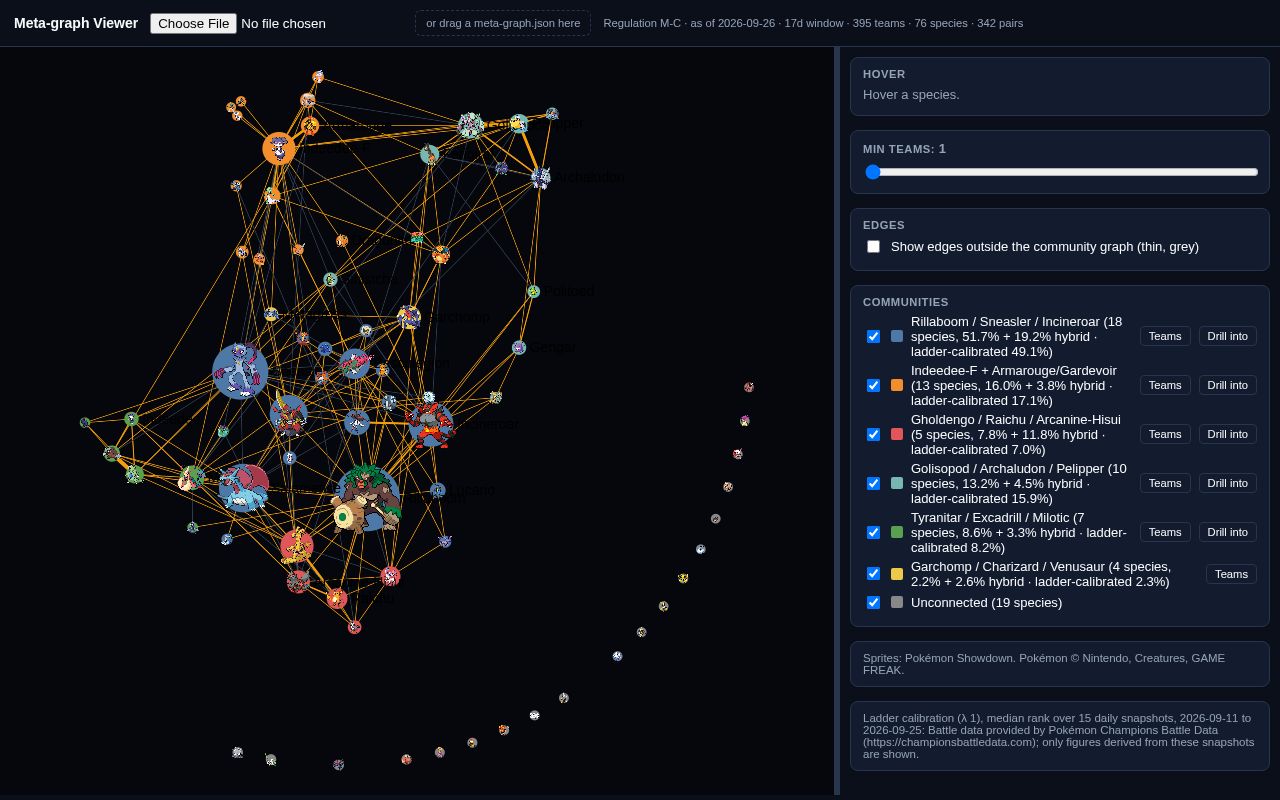Viewport: 1280px width, 800px height.
Task: Click the yellow Garchomp community color swatch
Action: (897, 574)
